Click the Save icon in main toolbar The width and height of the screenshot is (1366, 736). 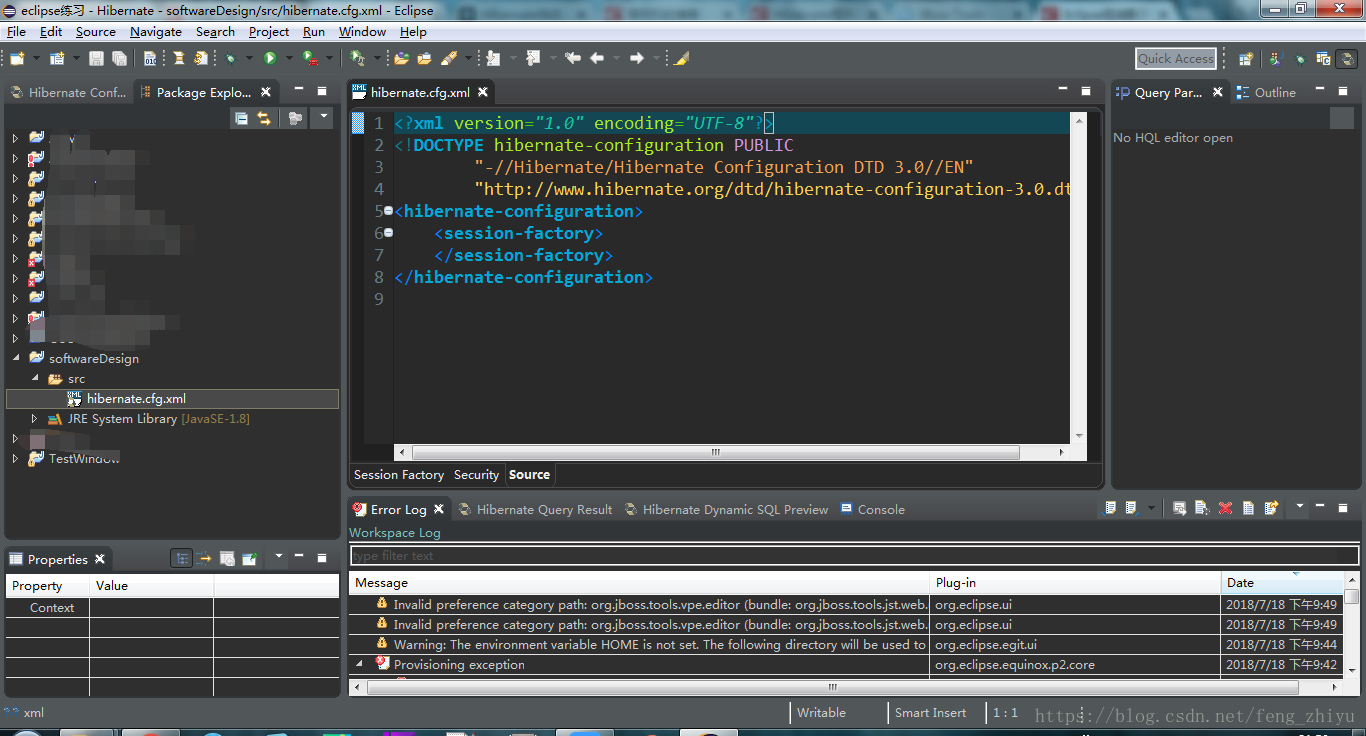click(x=96, y=59)
